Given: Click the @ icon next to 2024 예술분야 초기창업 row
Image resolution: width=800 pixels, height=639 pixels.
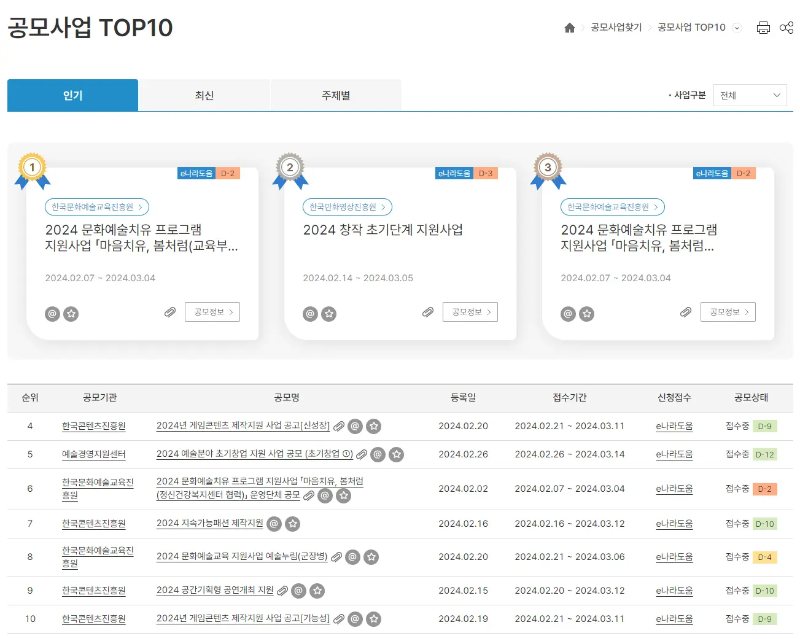Looking at the screenshot, I should pos(376,454).
